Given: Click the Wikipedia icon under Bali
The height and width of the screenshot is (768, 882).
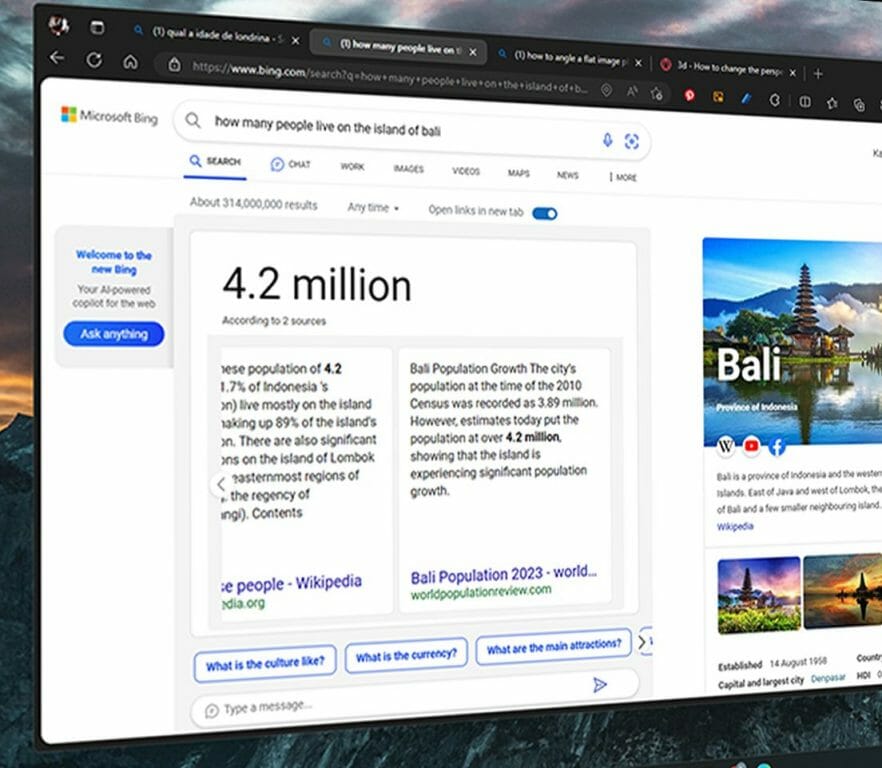Looking at the screenshot, I should (x=726, y=445).
